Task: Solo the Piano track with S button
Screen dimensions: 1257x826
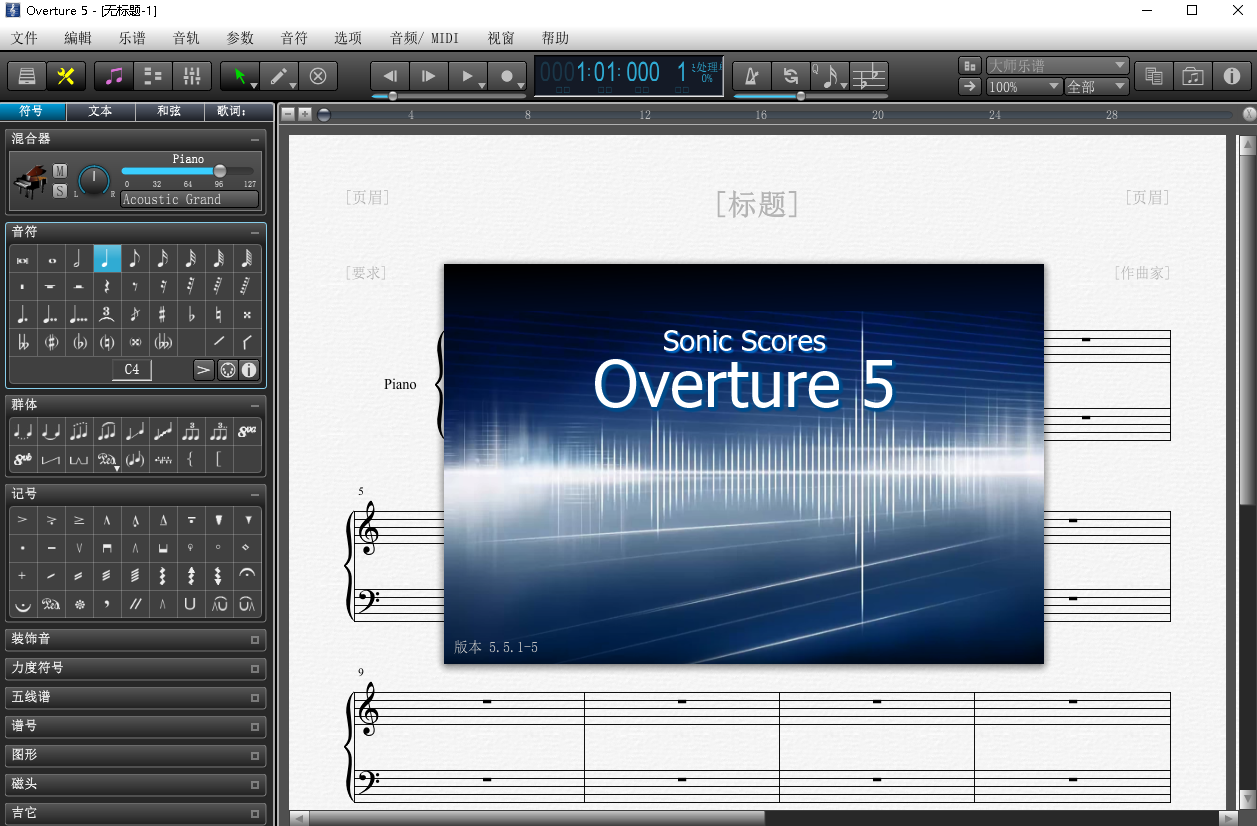Action: coord(60,191)
